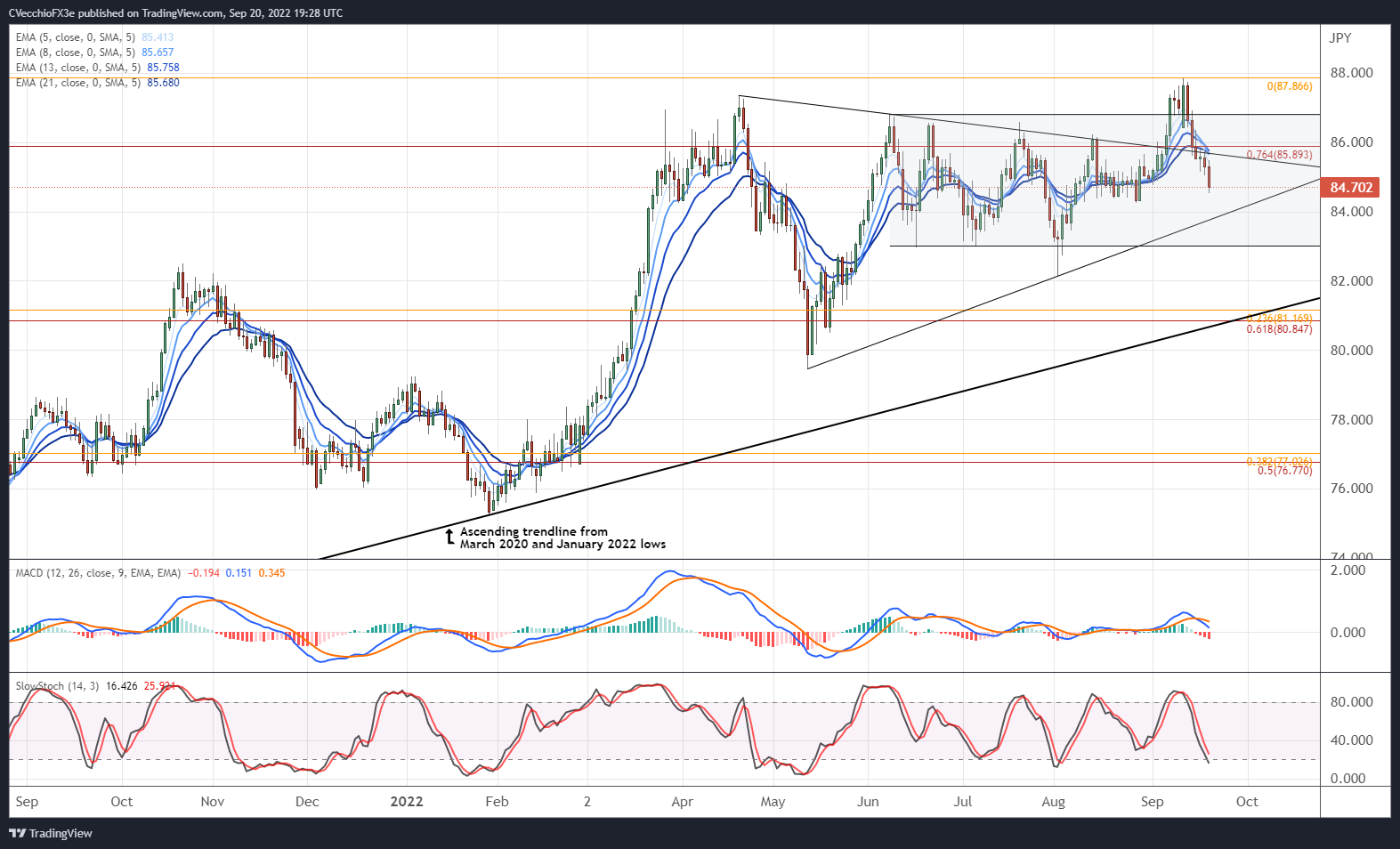Click the 40.000 label on stochastic axis
The image size is (1400, 849).
[x=1351, y=740]
